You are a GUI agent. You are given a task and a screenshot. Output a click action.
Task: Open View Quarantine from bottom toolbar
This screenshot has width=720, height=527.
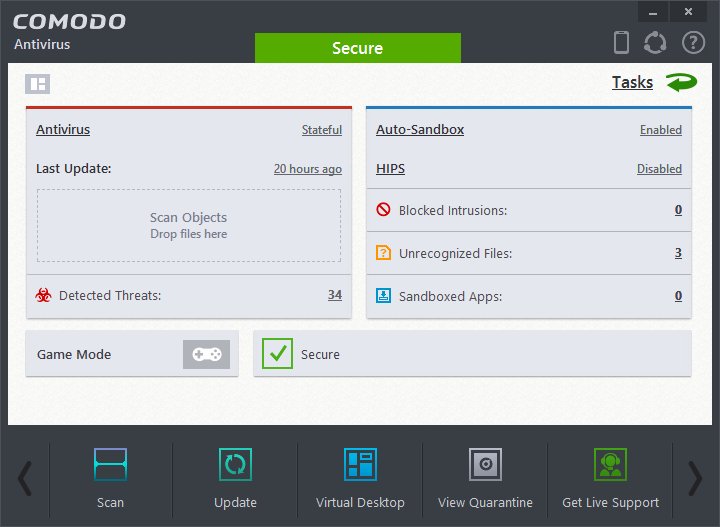(x=485, y=479)
